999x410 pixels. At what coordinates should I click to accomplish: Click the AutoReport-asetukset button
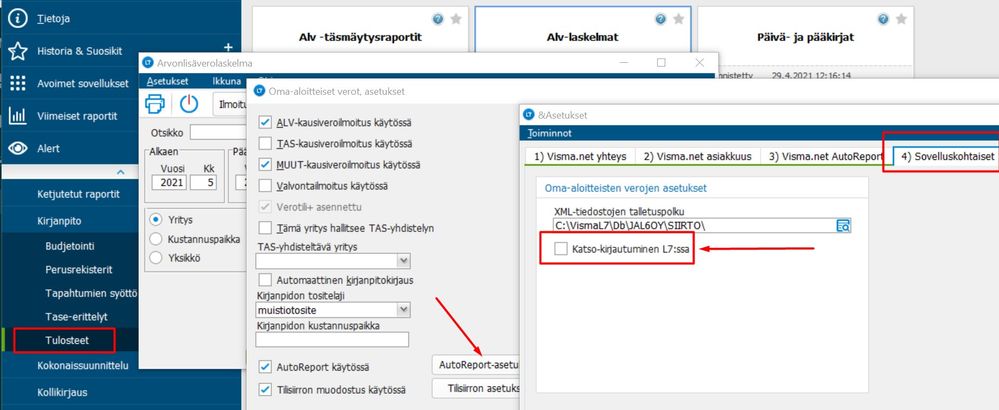coord(476,365)
